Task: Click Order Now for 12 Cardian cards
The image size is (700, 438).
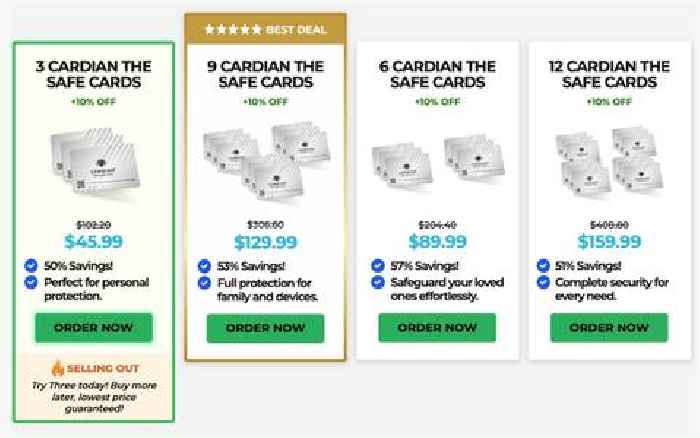Action: click(609, 328)
